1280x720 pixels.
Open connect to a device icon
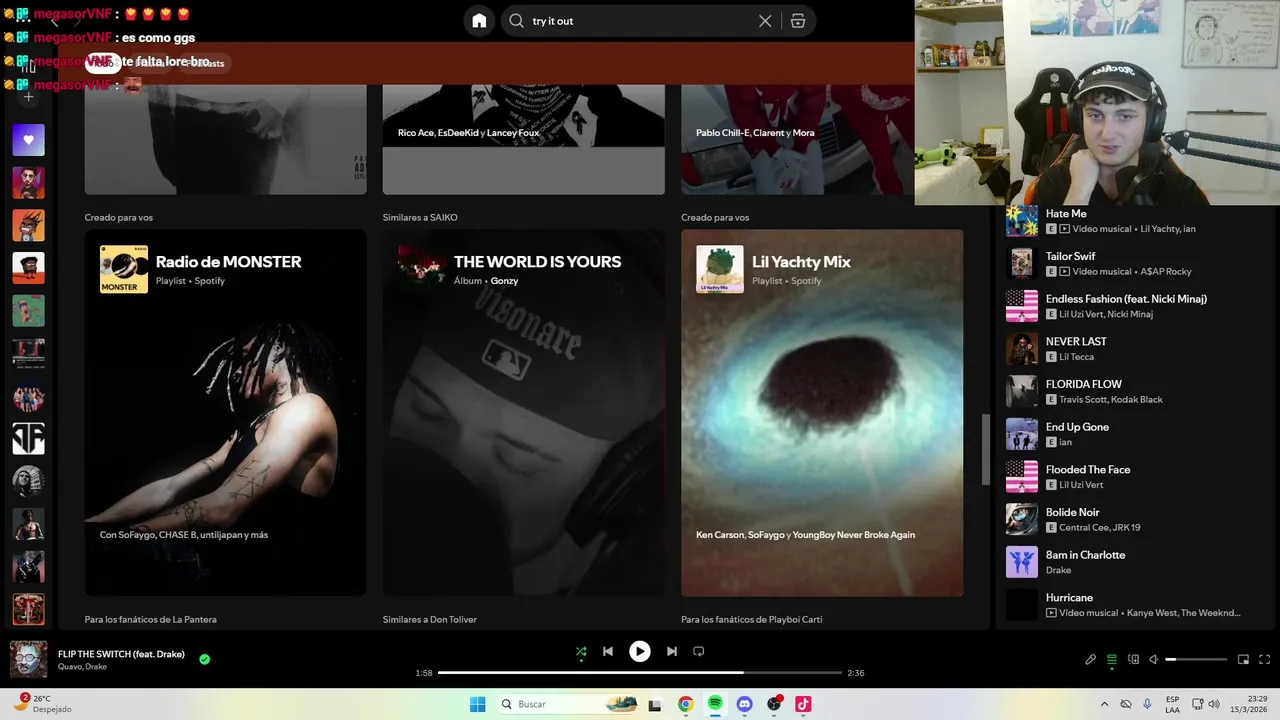pyautogui.click(x=1133, y=660)
